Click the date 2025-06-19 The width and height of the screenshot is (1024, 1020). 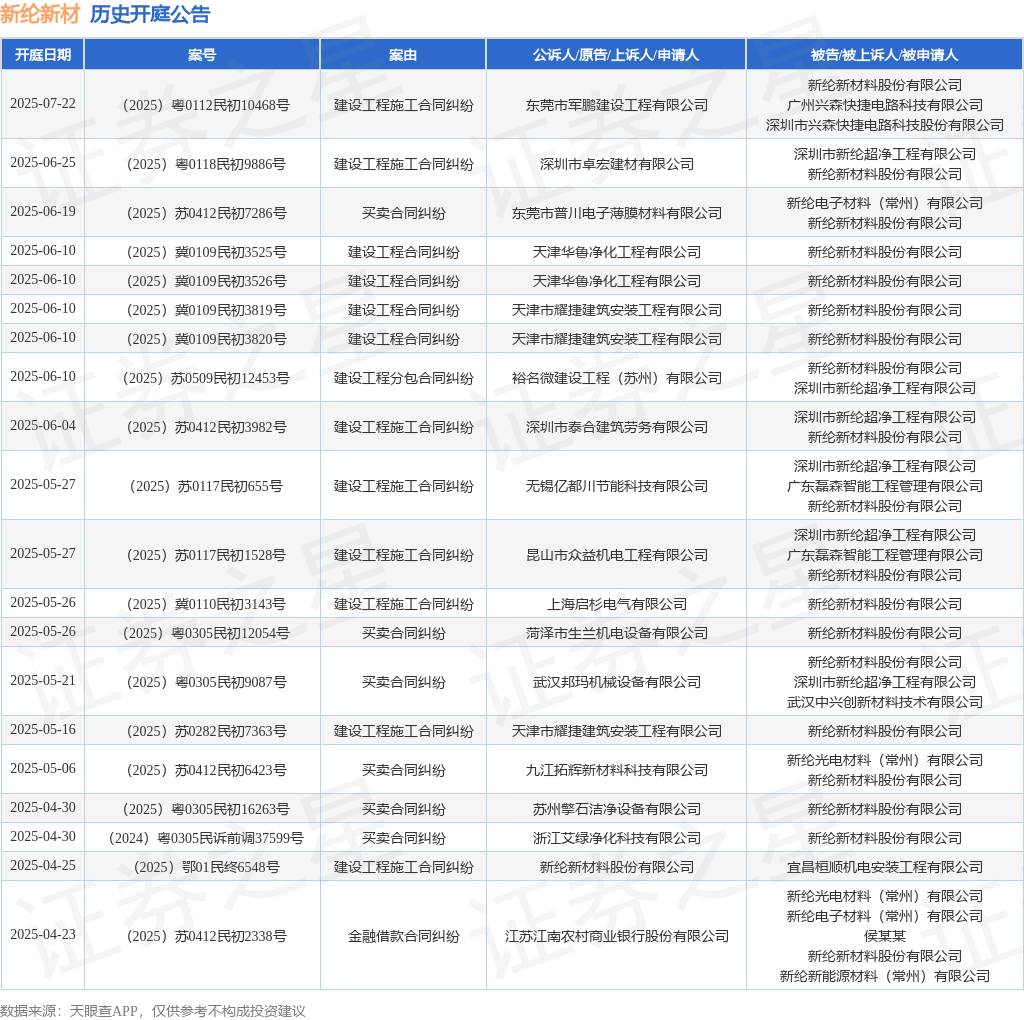(x=43, y=212)
